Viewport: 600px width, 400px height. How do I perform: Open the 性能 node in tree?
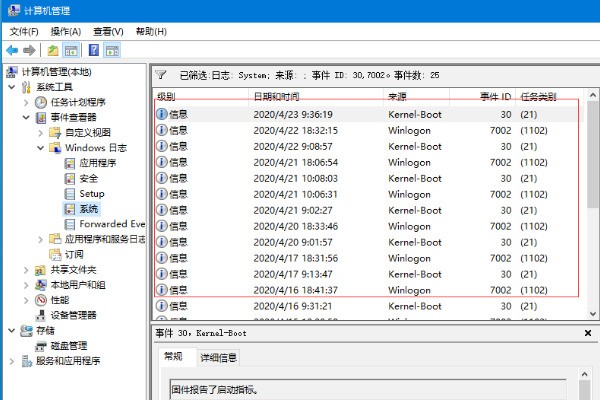point(59,300)
